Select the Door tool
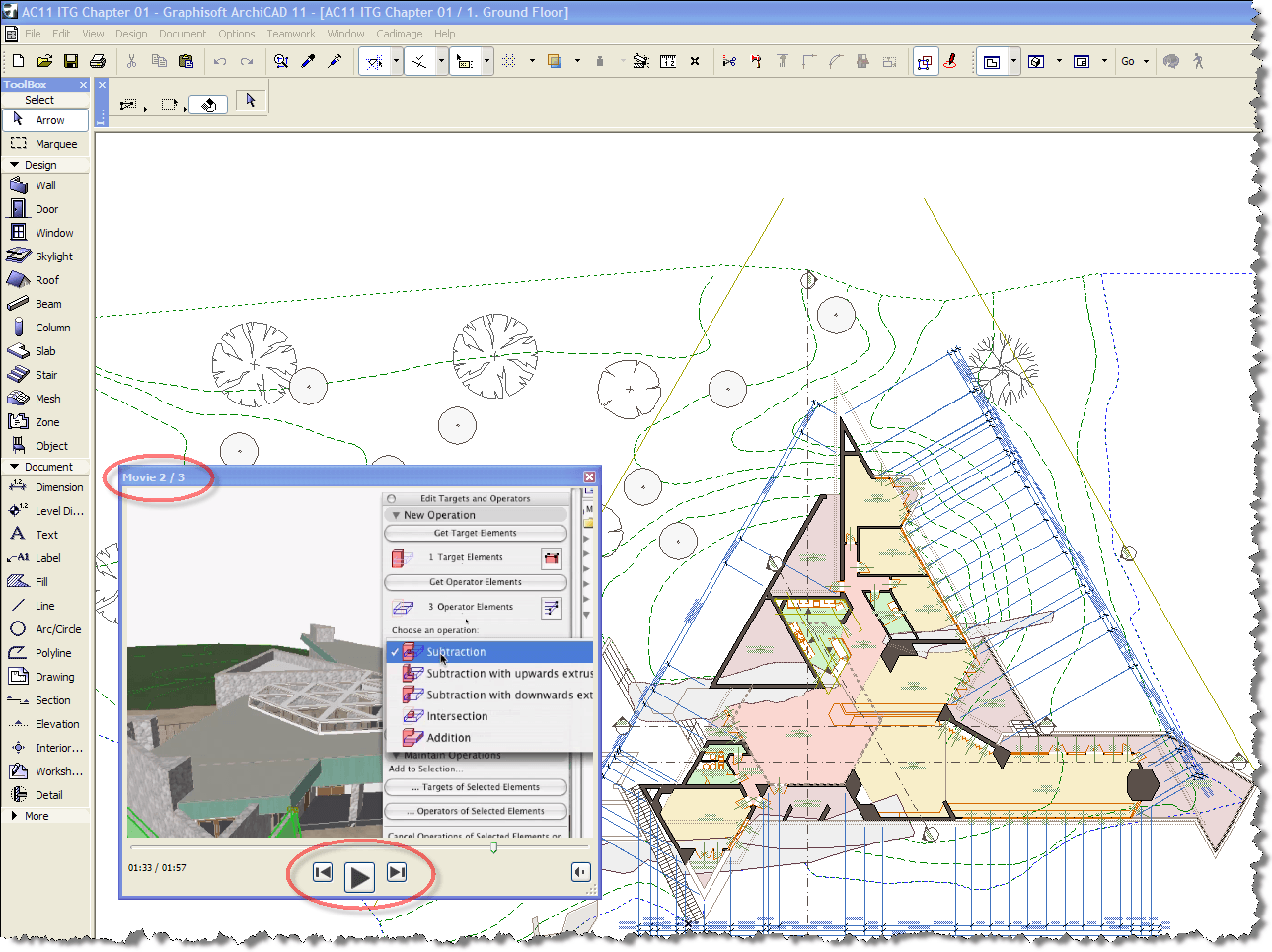 (x=45, y=209)
